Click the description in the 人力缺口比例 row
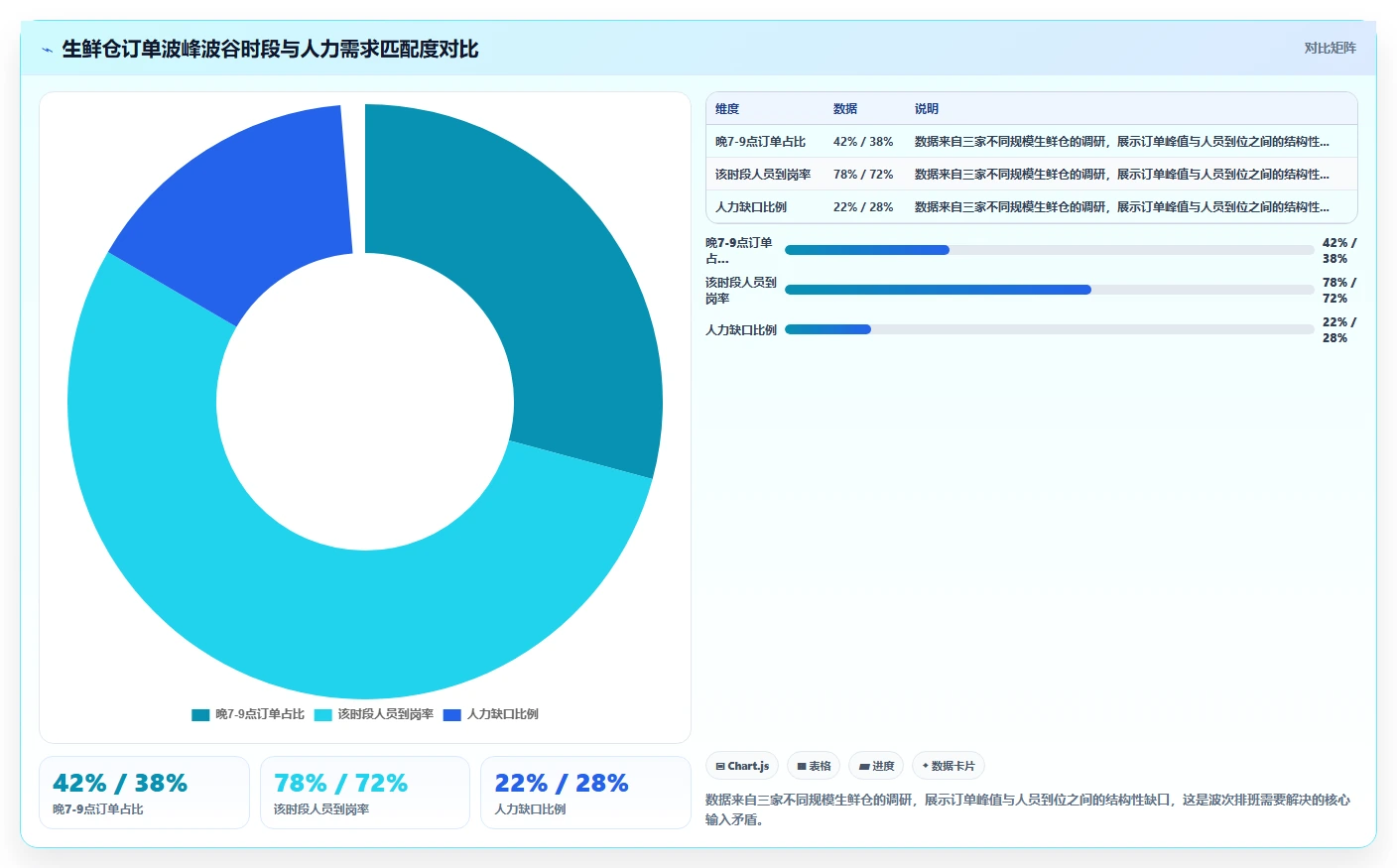The height and width of the screenshot is (868, 1397). click(x=1122, y=207)
